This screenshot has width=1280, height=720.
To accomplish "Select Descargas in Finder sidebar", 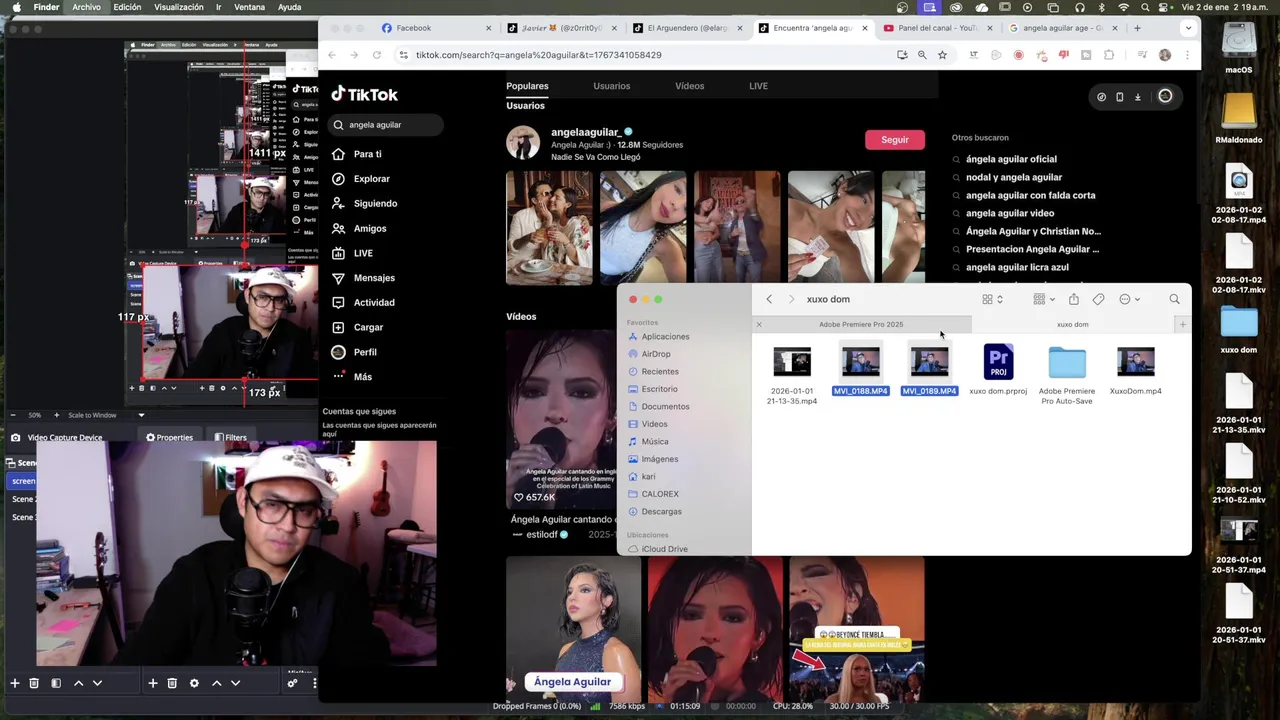I will (661, 512).
